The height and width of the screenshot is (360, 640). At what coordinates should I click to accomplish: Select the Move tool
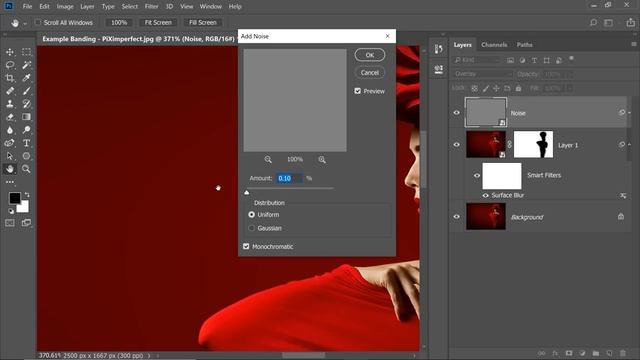pyautogui.click(x=10, y=52)
